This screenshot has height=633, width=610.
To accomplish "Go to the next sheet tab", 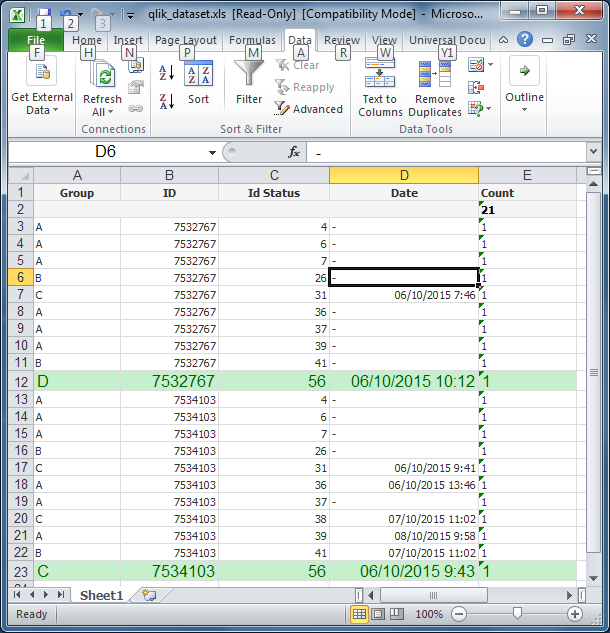I will [46, 595].
